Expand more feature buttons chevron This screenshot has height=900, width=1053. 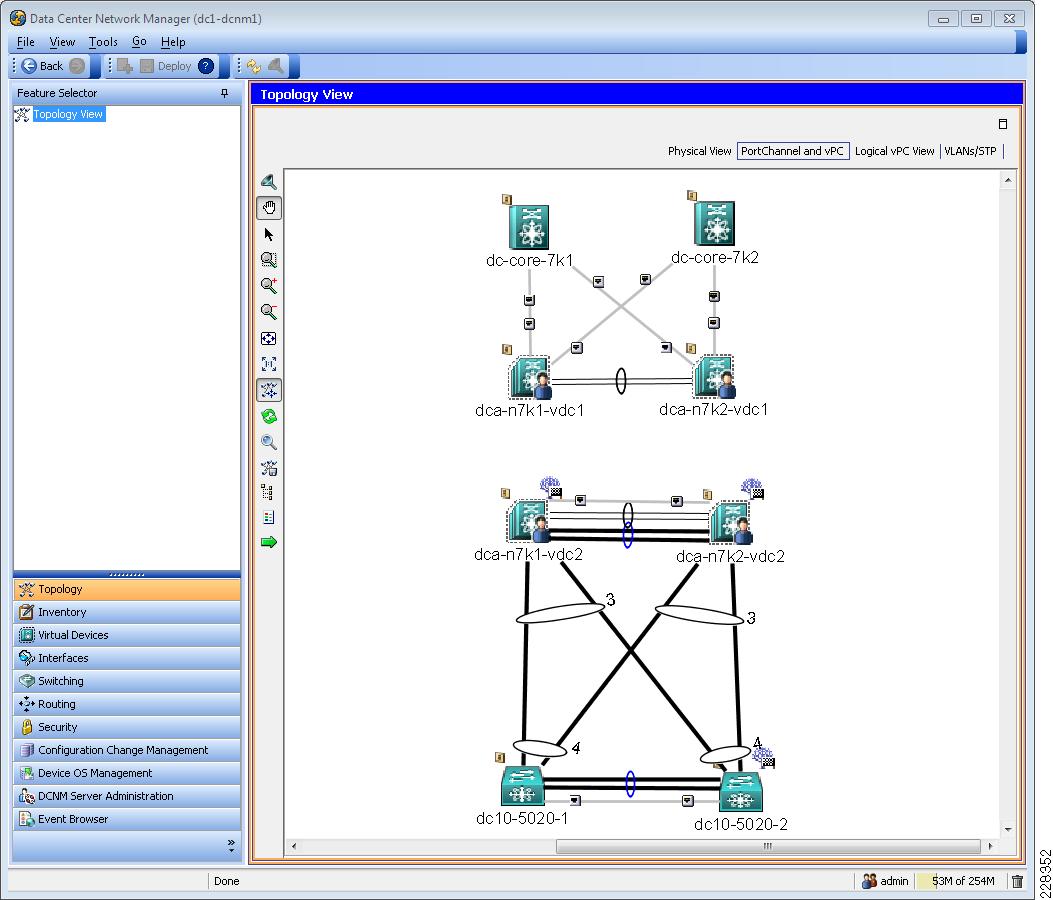pyautogui.click(x=231, y=844)
